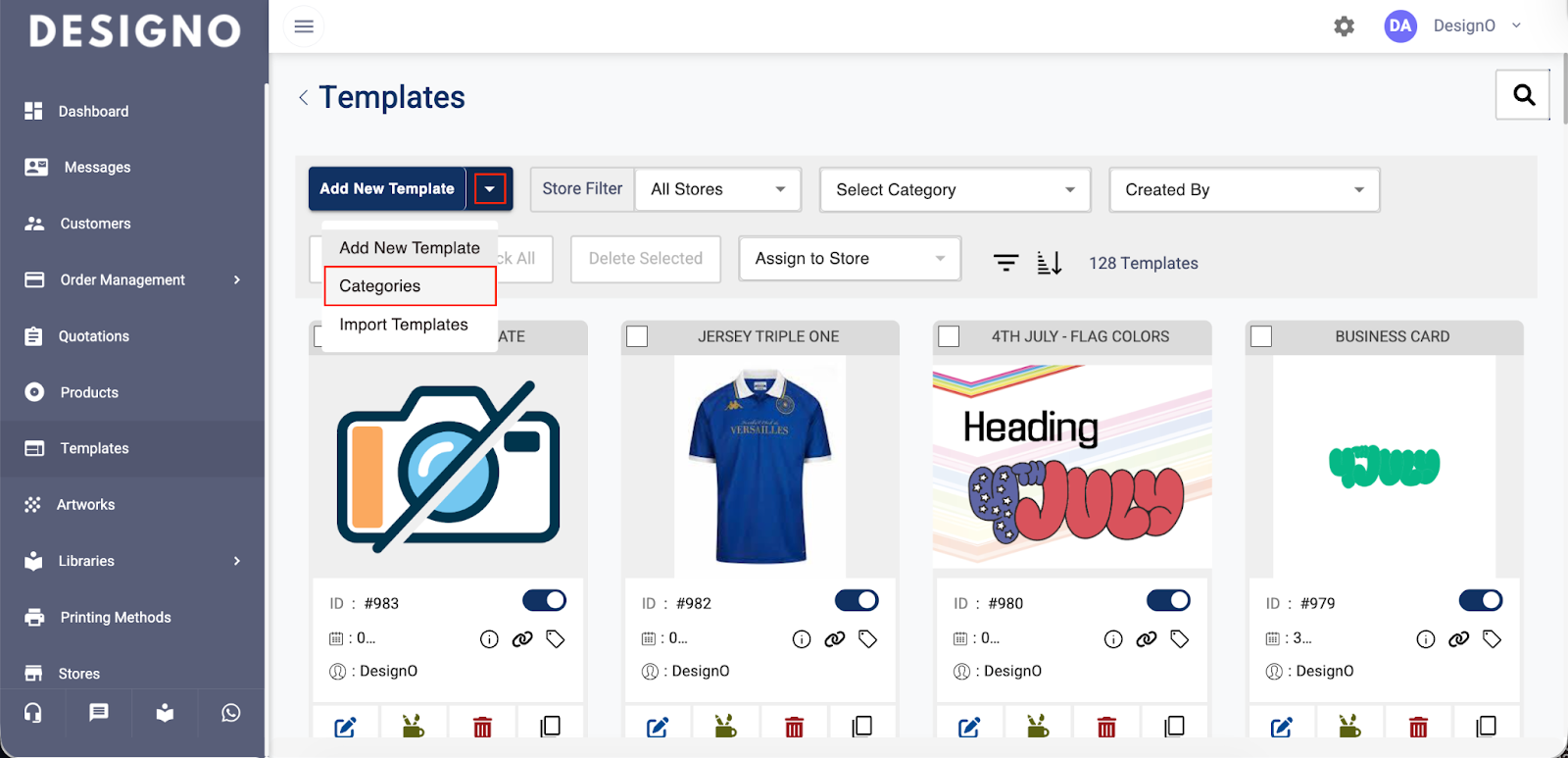This screenshot has height=758, width=1568.
Task: Click the filter lines icon
Action: (1005, 263)
